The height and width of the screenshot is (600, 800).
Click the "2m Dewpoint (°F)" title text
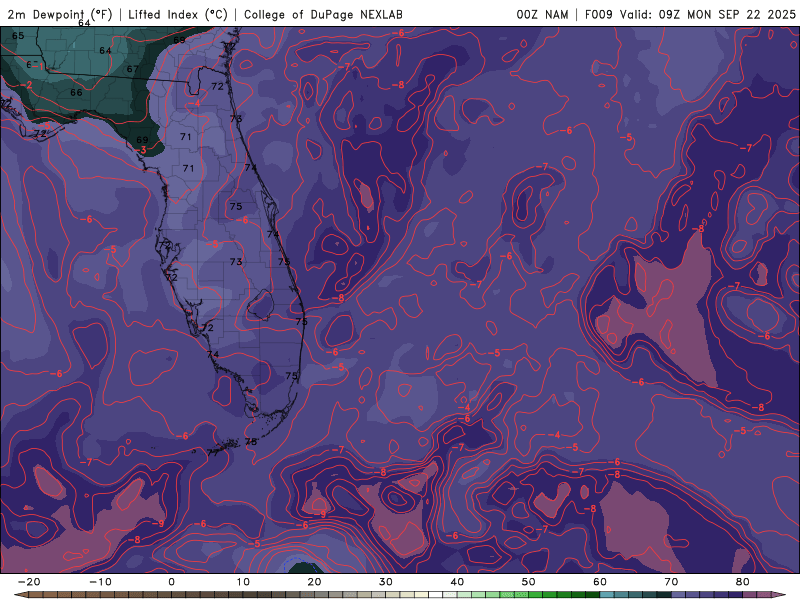(x=59, y=14)
